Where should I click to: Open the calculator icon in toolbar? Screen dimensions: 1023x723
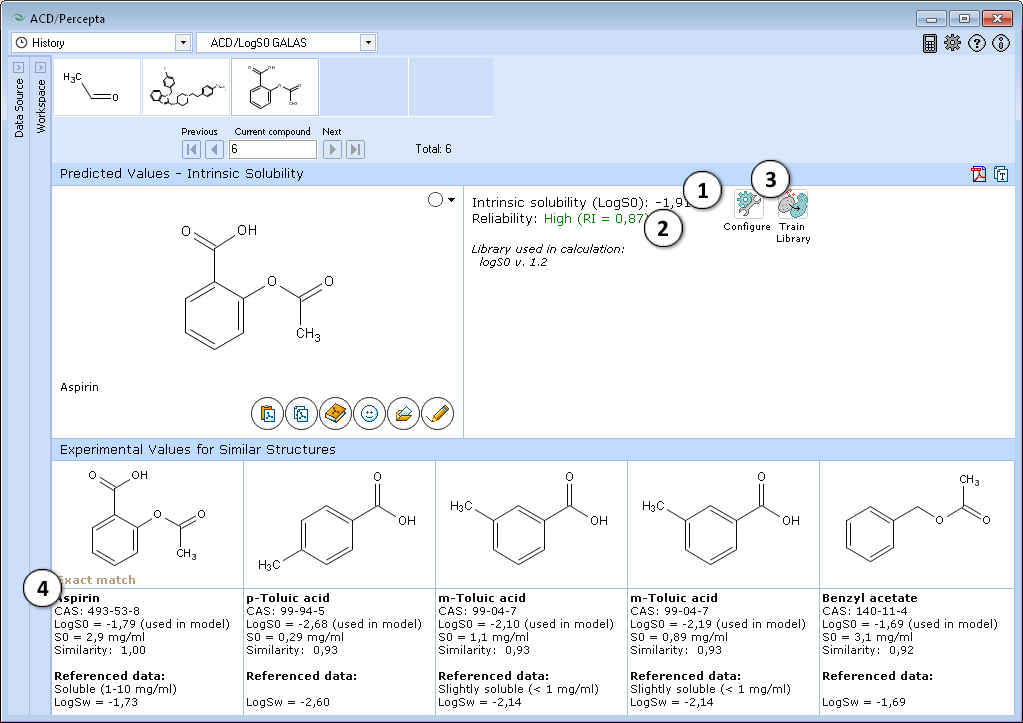coord(930,43)
